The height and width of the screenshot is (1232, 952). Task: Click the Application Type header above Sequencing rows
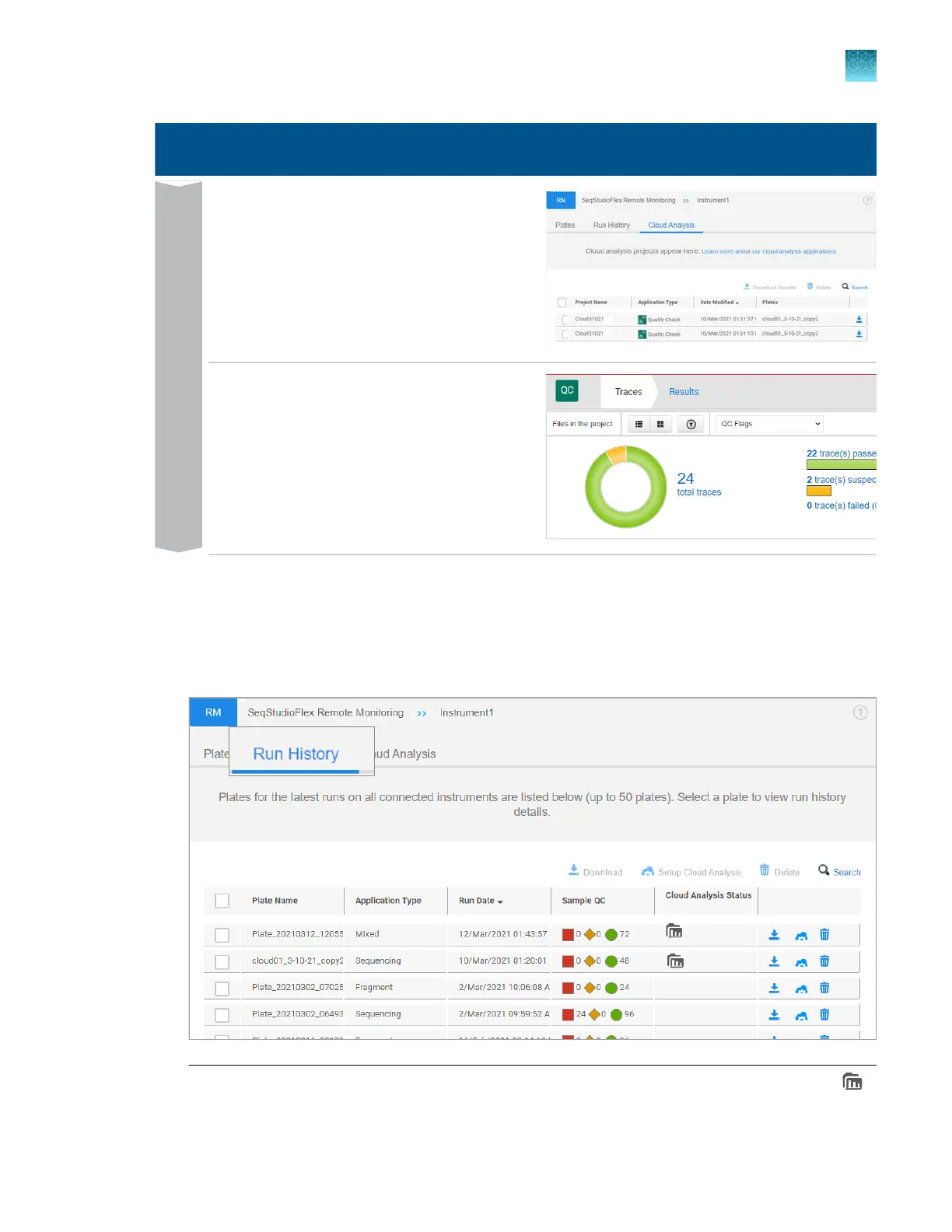click(x=388, y=901)
